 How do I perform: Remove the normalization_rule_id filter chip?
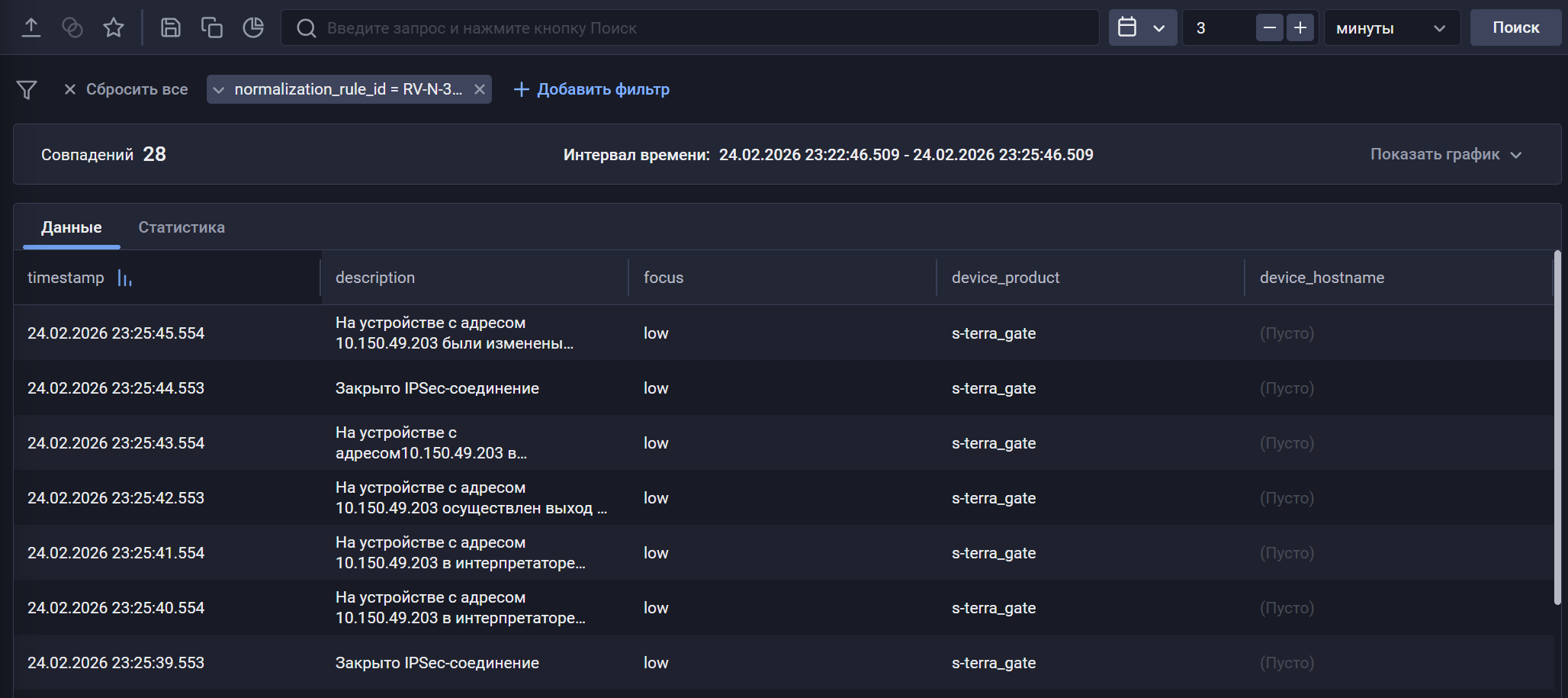click(480, 89)
